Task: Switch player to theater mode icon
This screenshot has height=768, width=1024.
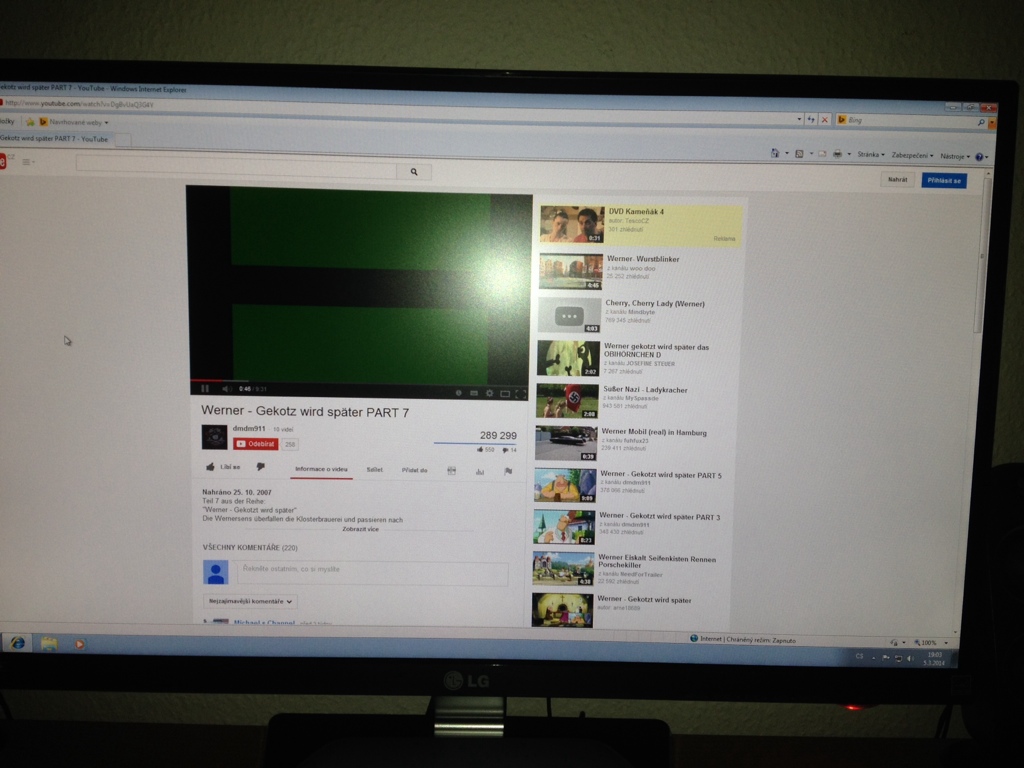Action: pyautogui.click(x=505, y=394)
